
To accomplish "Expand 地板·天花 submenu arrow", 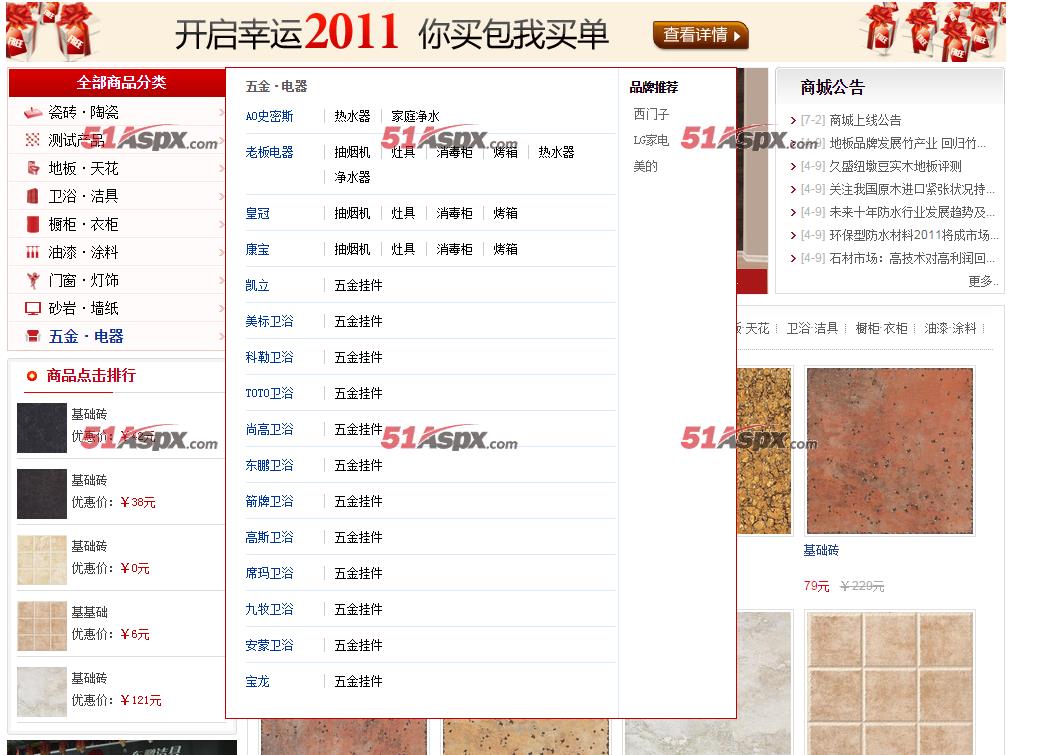I will click(x=221, y=168).
